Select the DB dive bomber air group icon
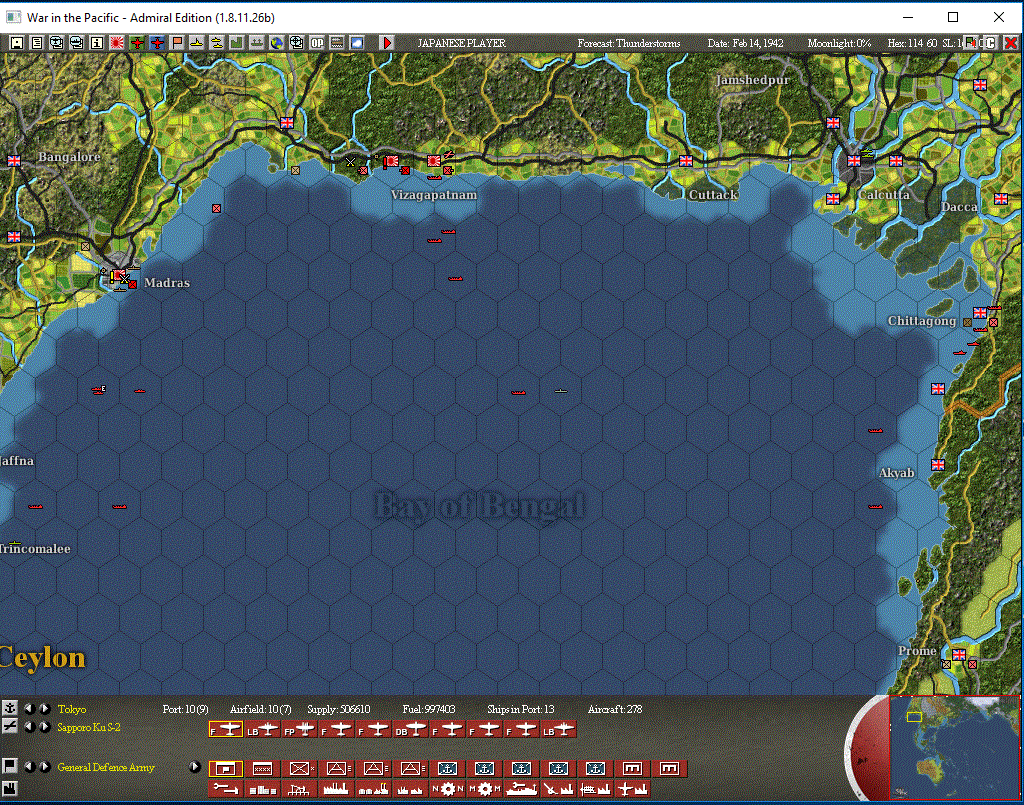 tap(411, 730)
